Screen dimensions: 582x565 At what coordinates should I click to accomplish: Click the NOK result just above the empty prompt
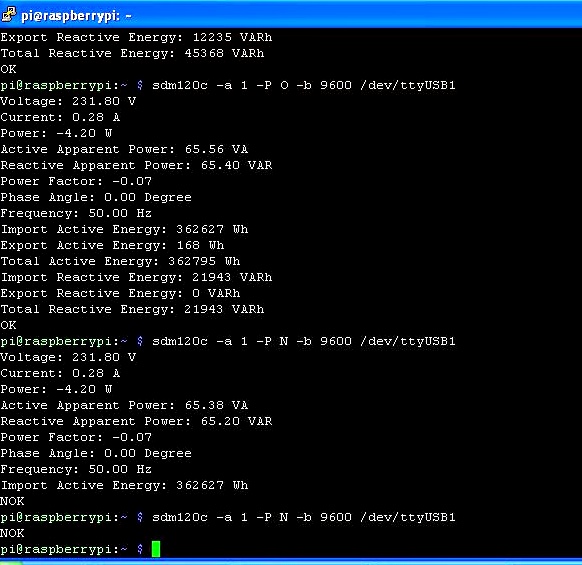tap(12, 533)
